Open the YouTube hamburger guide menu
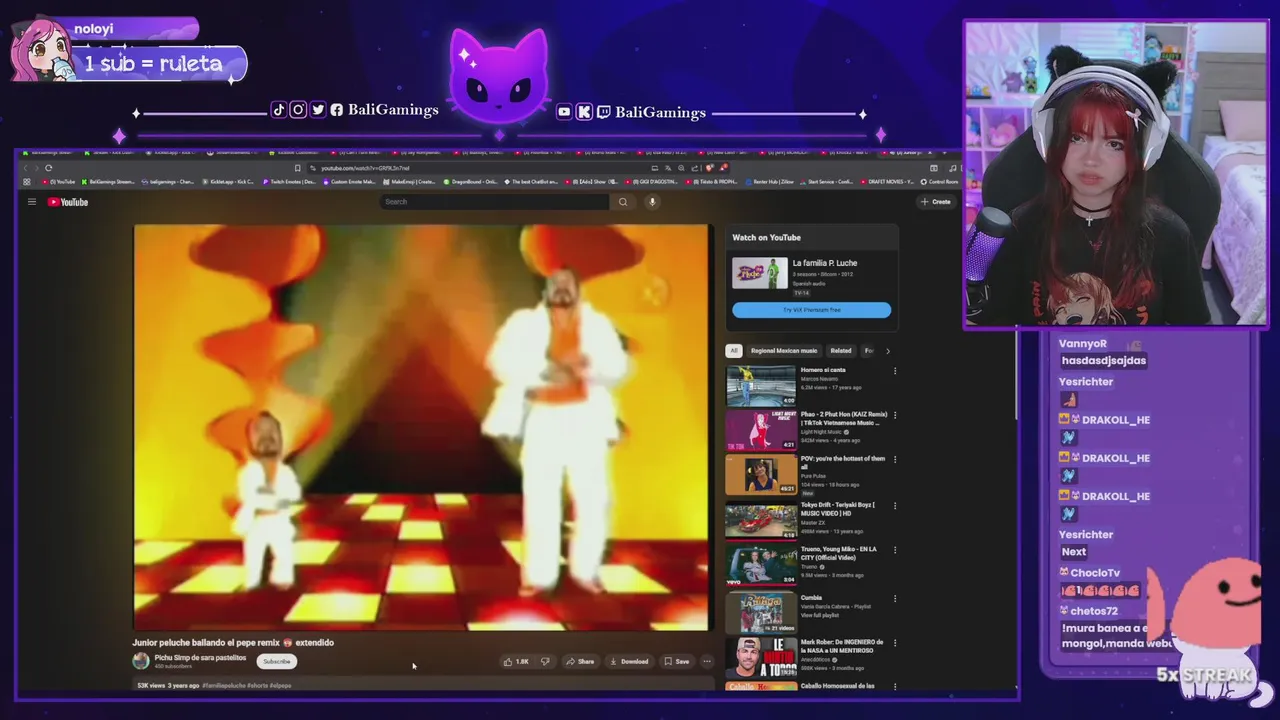The image size is (1280, 720). pos(32,202)
